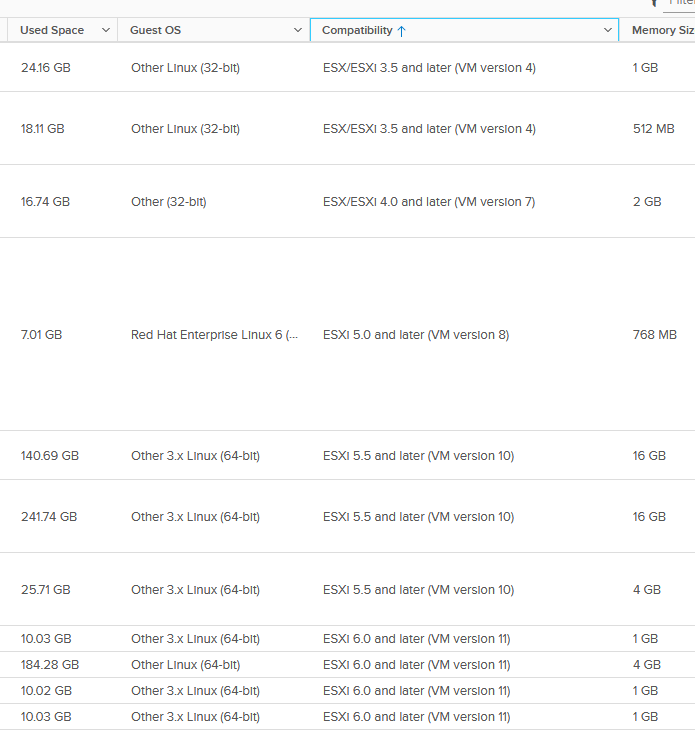Click the Memory Size column header
Viewport: 695px width, 749px height.
662,31
